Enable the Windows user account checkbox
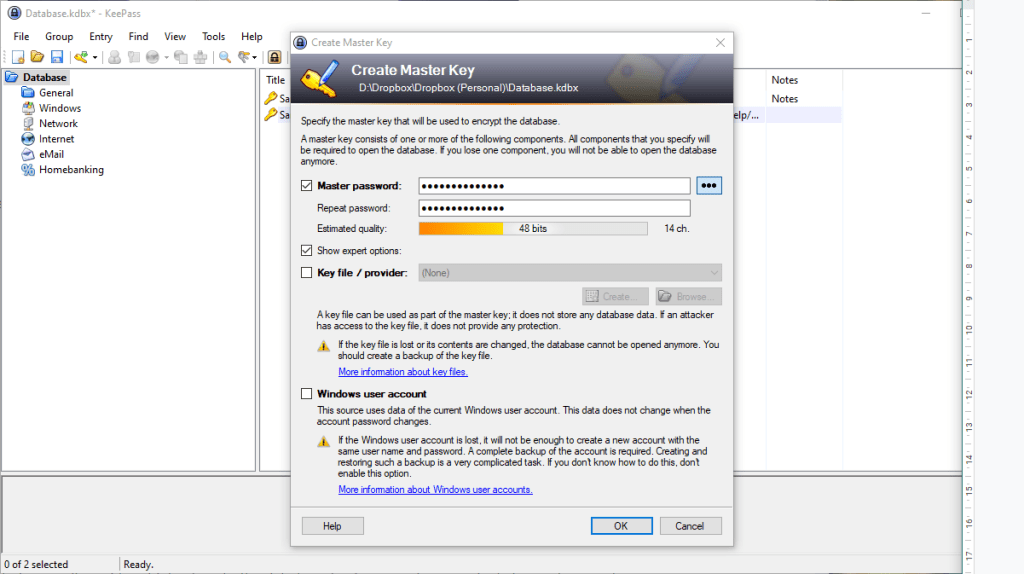 tap(306, 393)
